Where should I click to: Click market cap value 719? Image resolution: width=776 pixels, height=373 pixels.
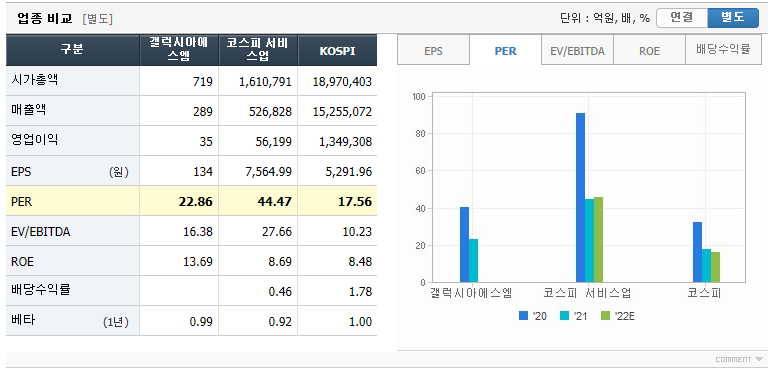(203, 82)
